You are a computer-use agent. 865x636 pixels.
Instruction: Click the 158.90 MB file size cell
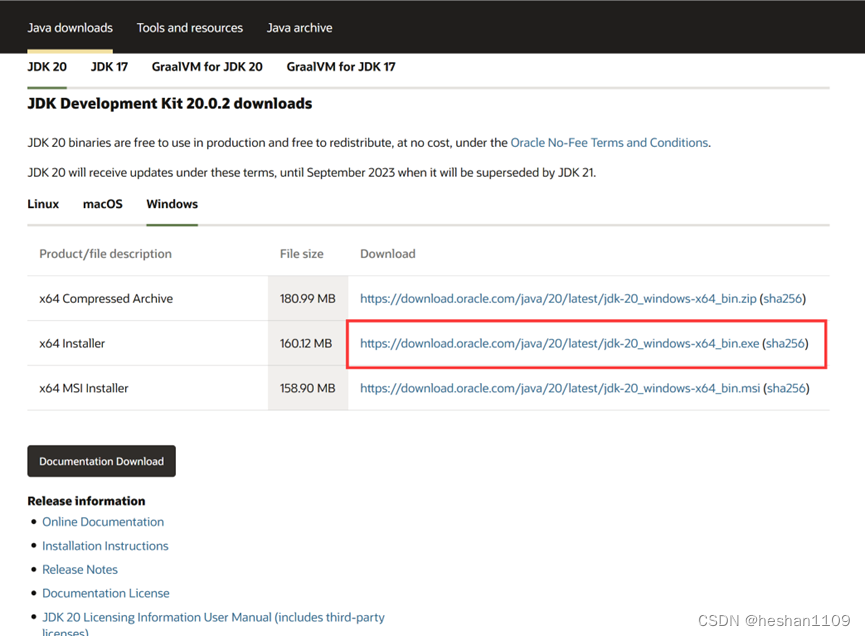pyautogui.click(x=308, y=388)
